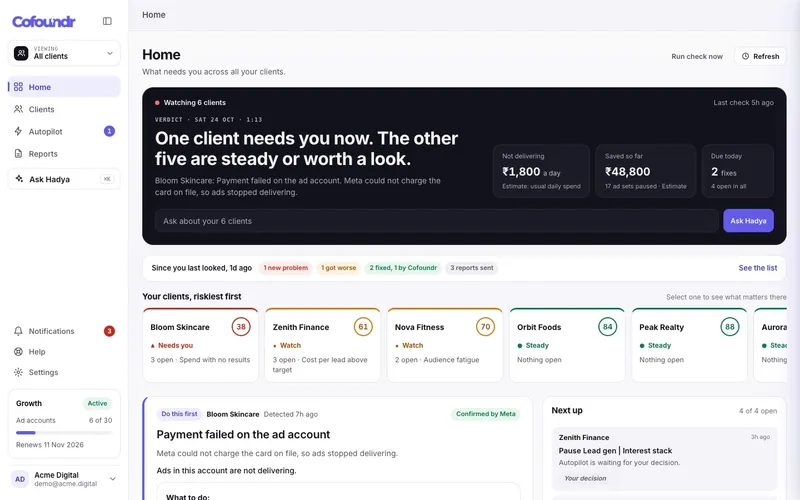Open the Help page
Image resolution: width=800 pixels, height=500 pixels.
click(x=64, y=352)
